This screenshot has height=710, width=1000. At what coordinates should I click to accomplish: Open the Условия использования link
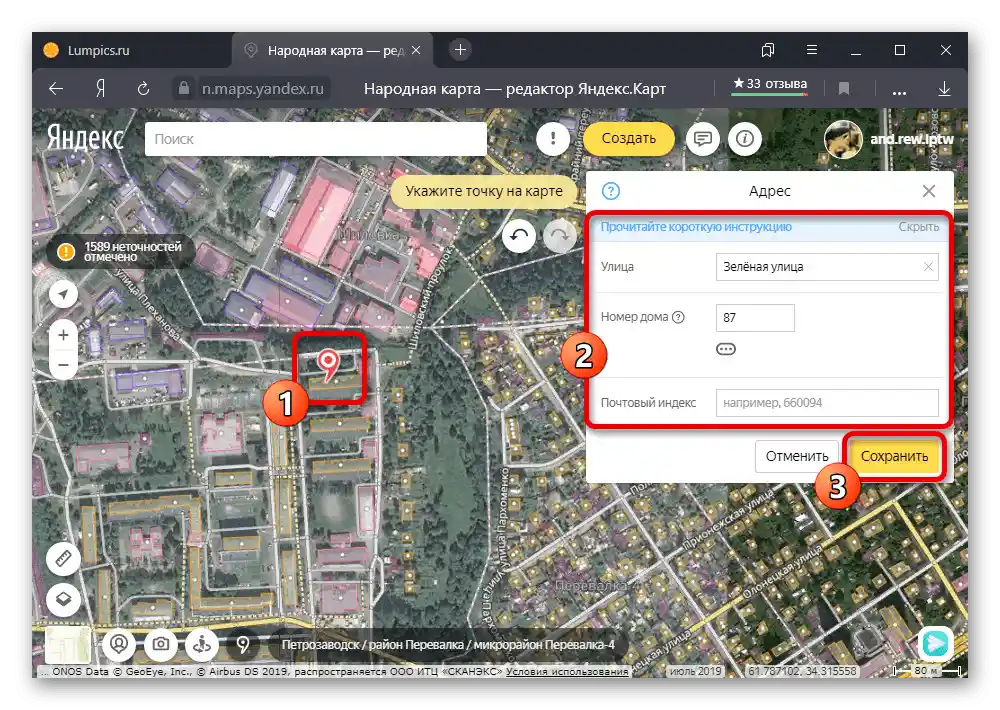(x=566, y=671)
